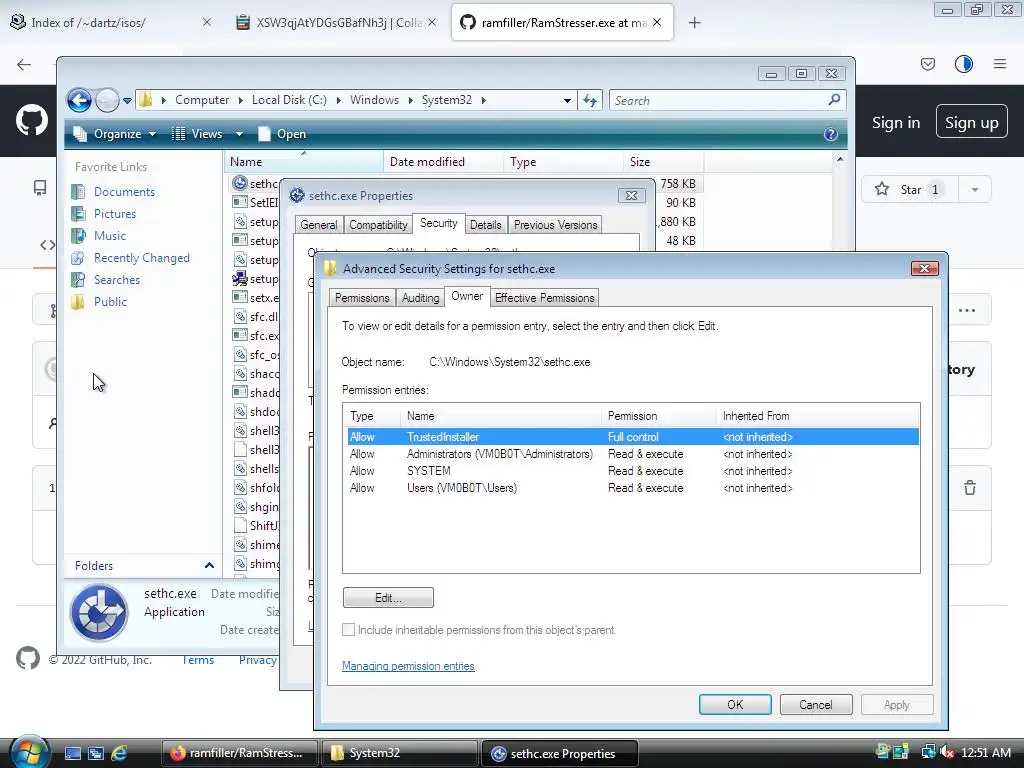Toggle Include inheritable permissions checkbox
Viewport: 1024px width, 768px height.
click(349, 630)
